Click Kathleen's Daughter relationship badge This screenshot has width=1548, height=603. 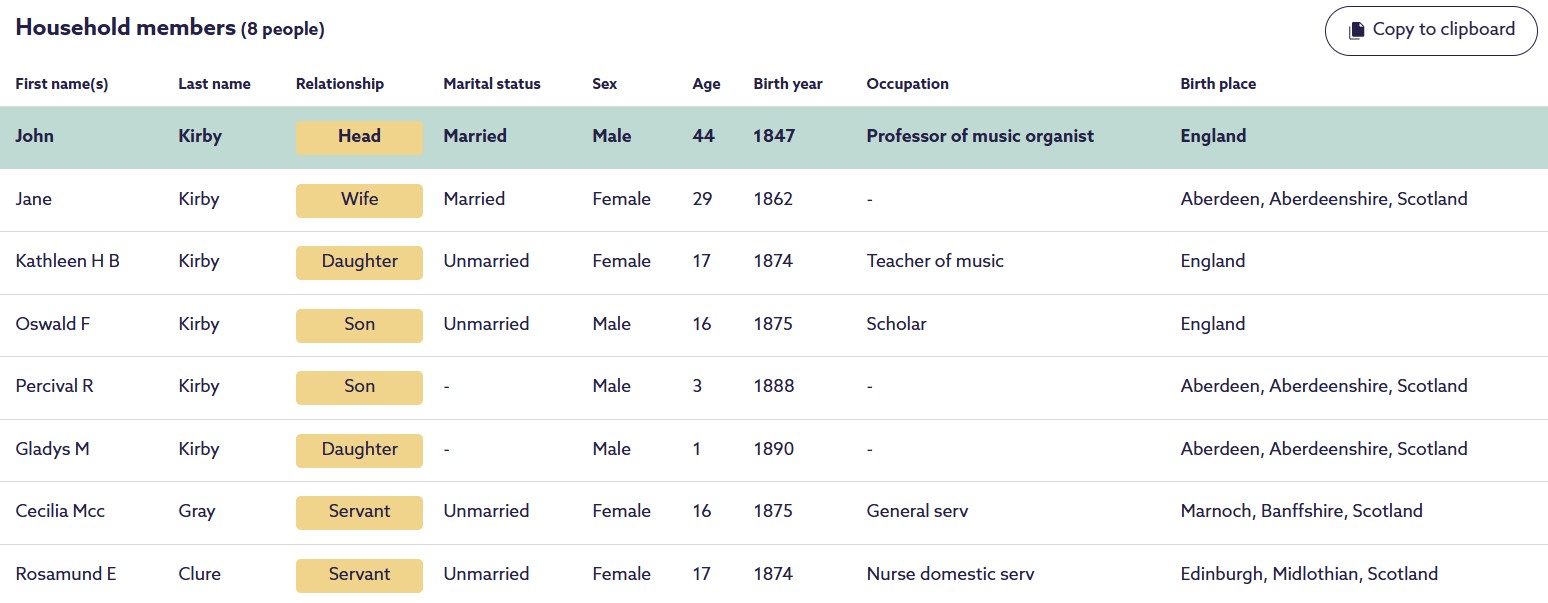pyautogui.click(x=359, y=261)
